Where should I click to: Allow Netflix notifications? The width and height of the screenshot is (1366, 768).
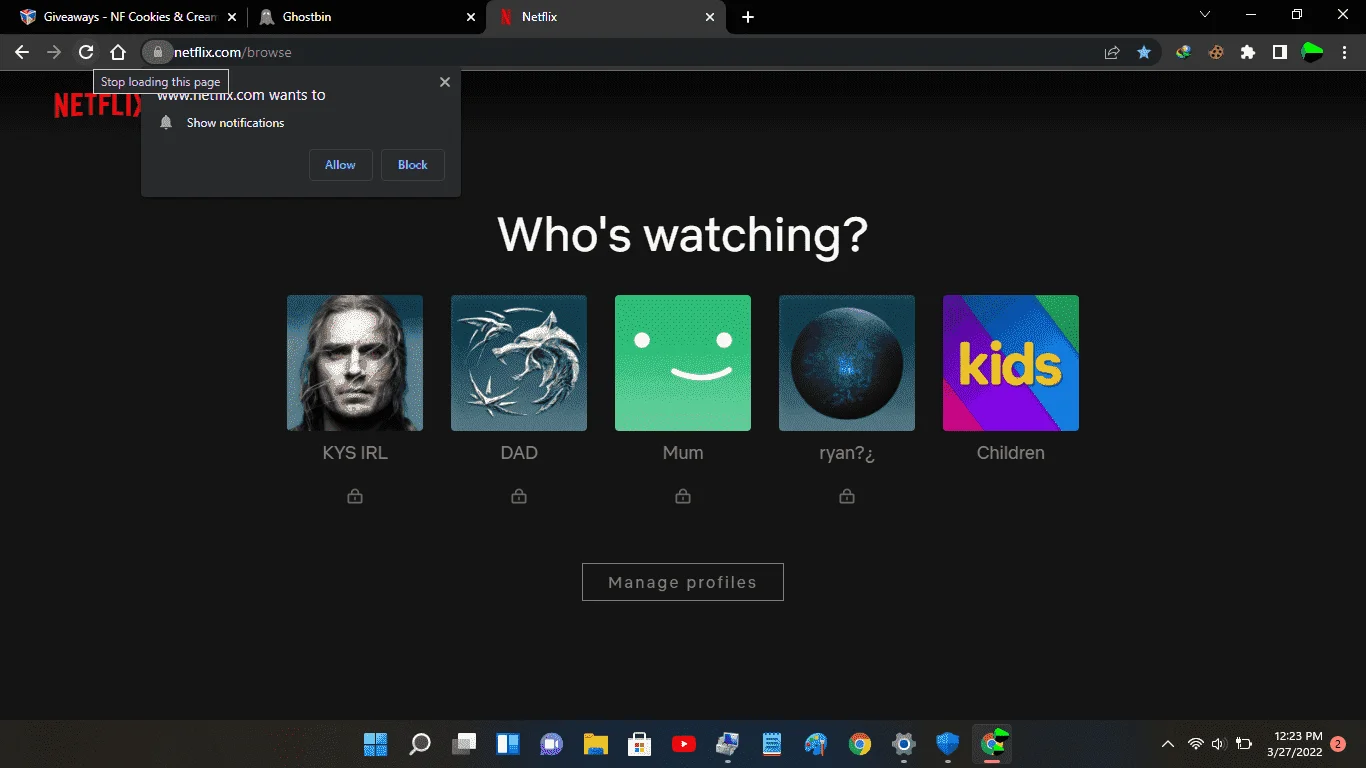pos(341,165)
